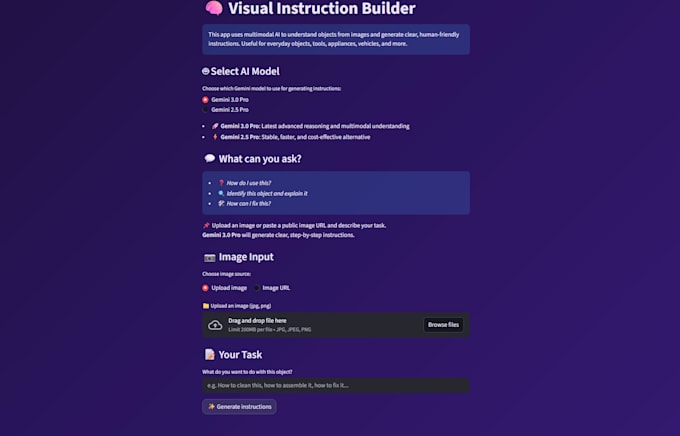This screenshot has width=680, height=436.
Task: Click the brain icon beside the title
Action: (214, 8)
